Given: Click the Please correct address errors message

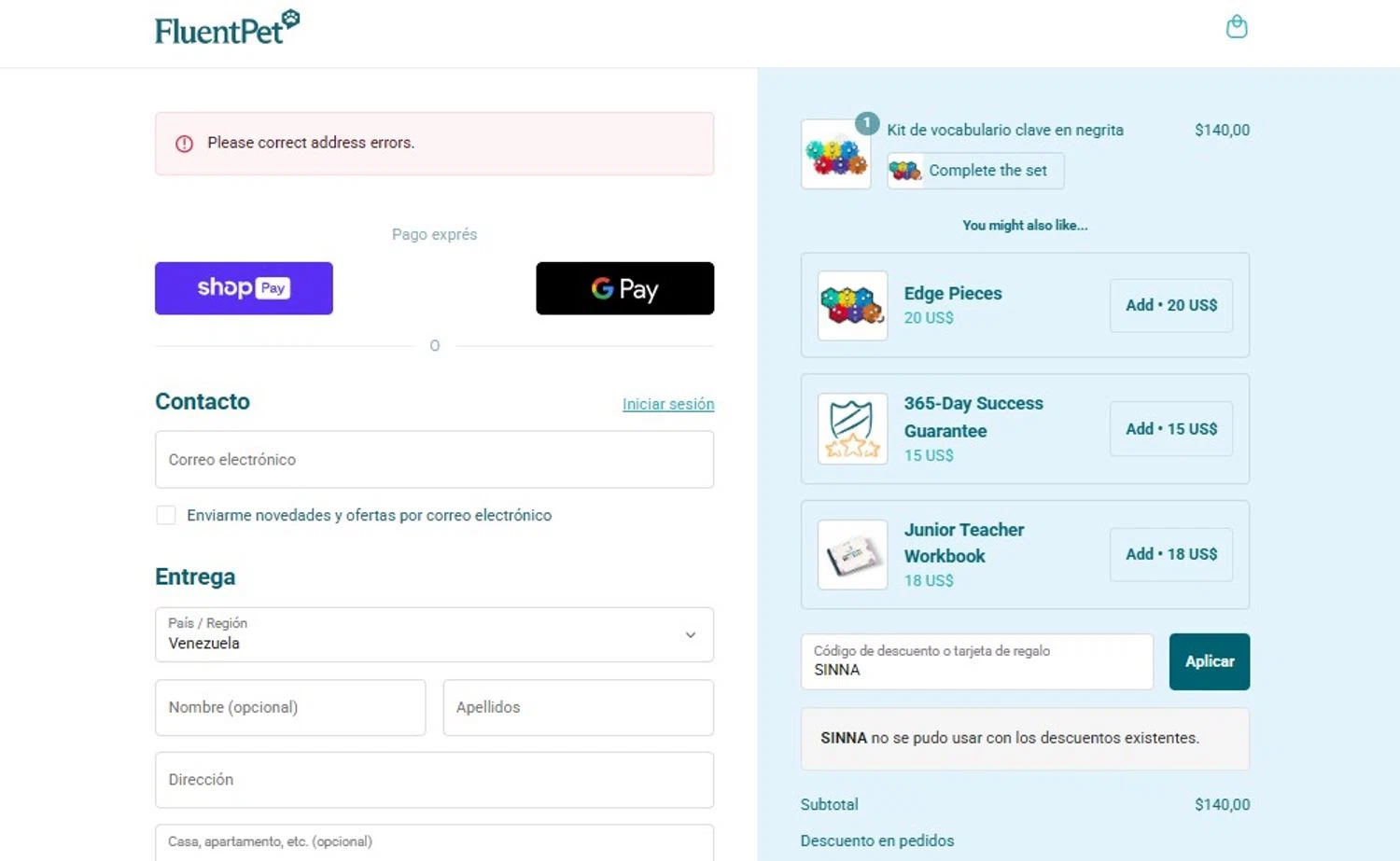Looking at the screenshot, I should [x=311, y=143].
